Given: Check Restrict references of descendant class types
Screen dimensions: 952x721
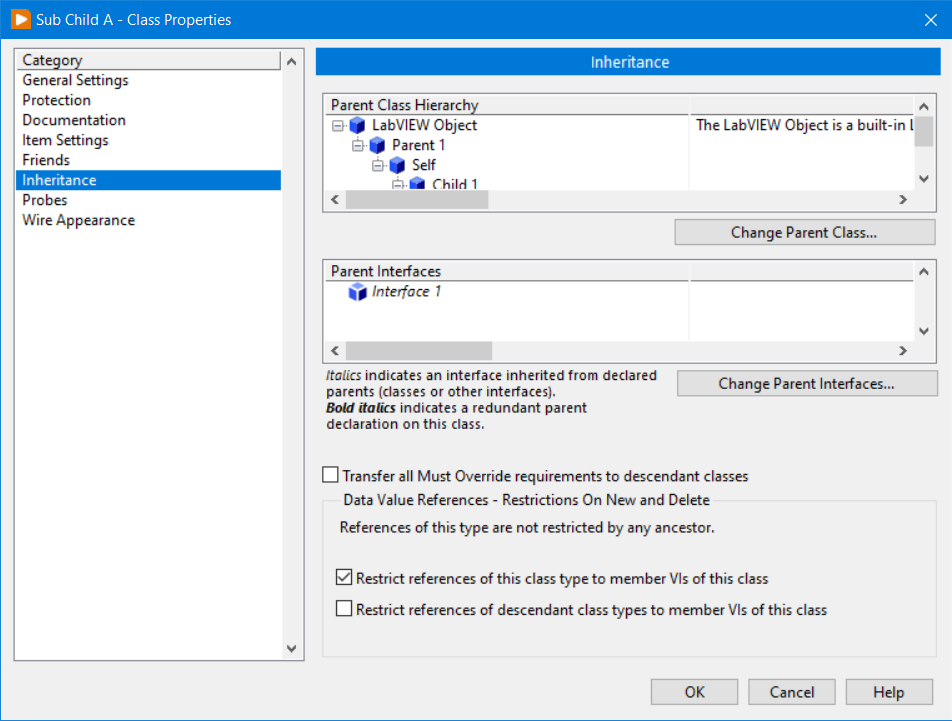Looking at the screenshot, I should (x=344, y=608).
